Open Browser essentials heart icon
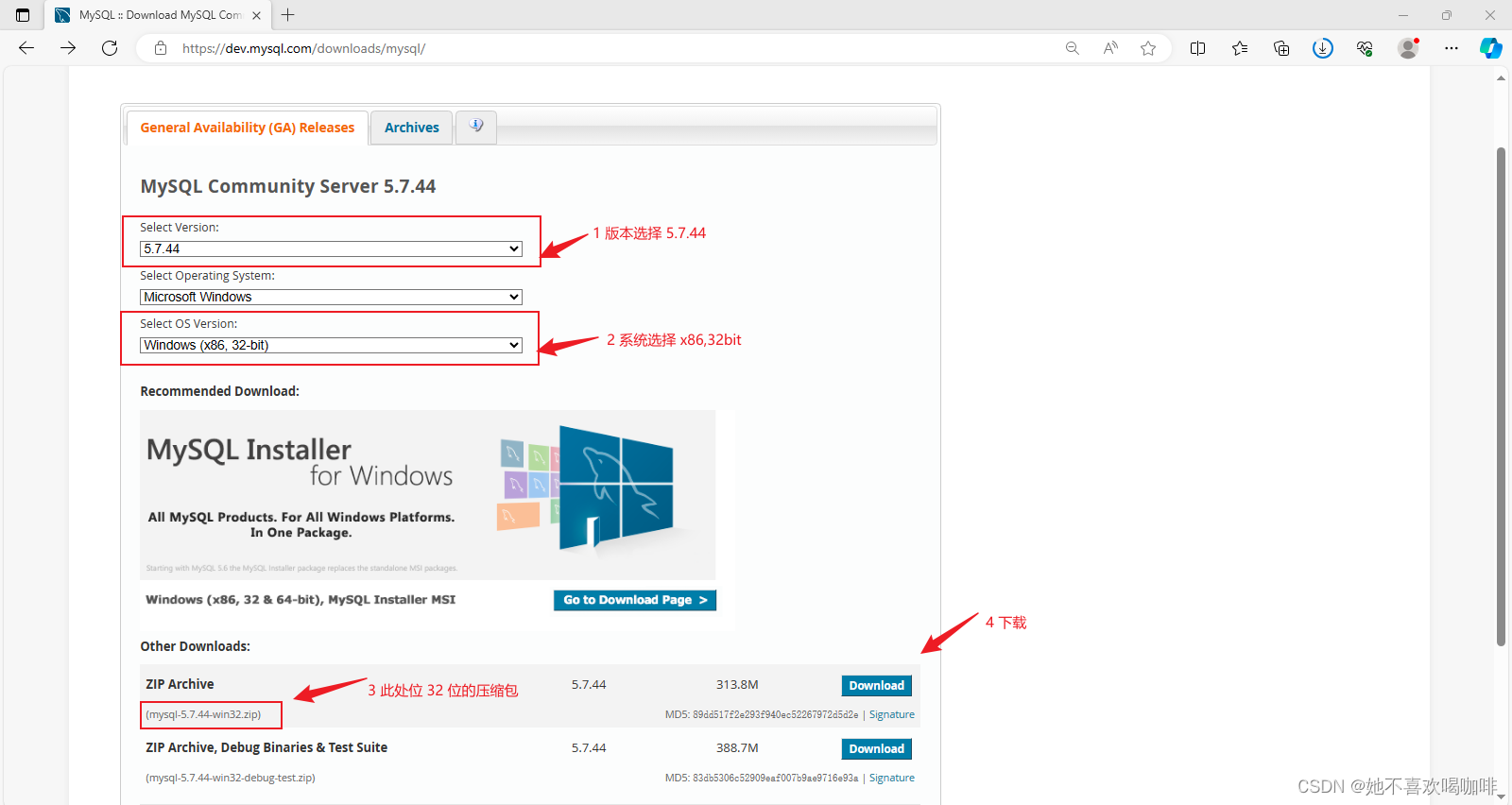The width and height of the screenshot is (1512, 805). tap(1365, 48)
